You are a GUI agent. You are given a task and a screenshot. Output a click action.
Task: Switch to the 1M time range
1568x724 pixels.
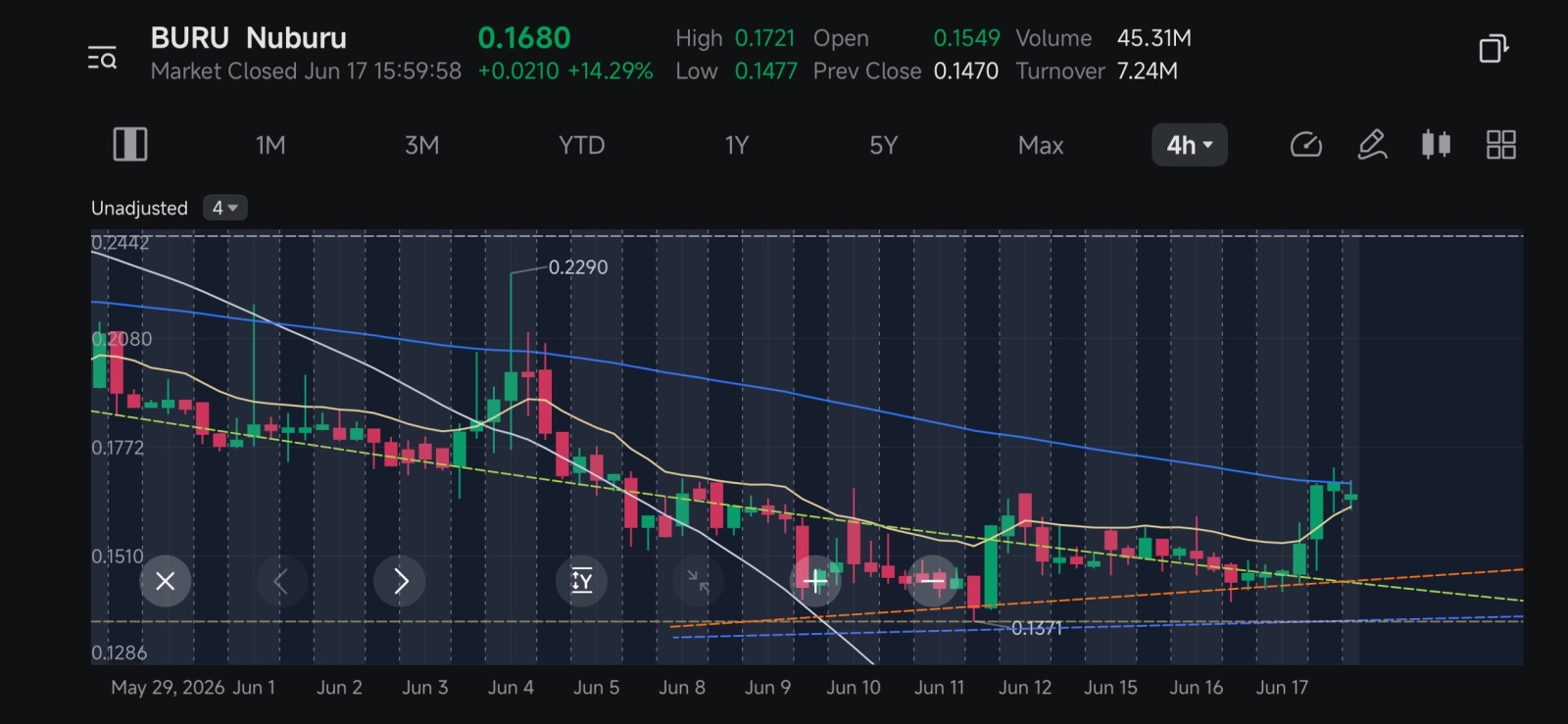point(270,145)
